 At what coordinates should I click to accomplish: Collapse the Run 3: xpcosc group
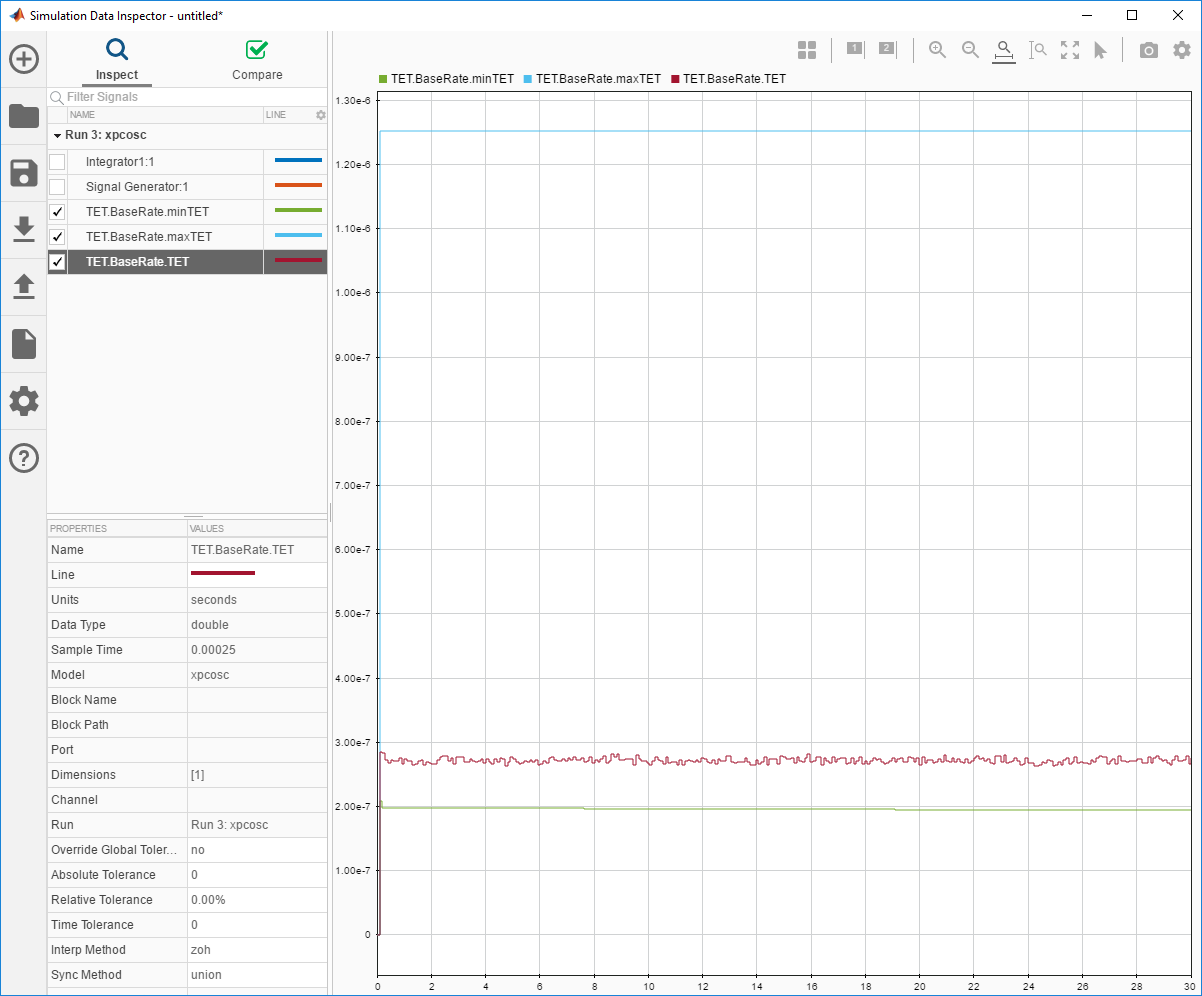[58, 135]
